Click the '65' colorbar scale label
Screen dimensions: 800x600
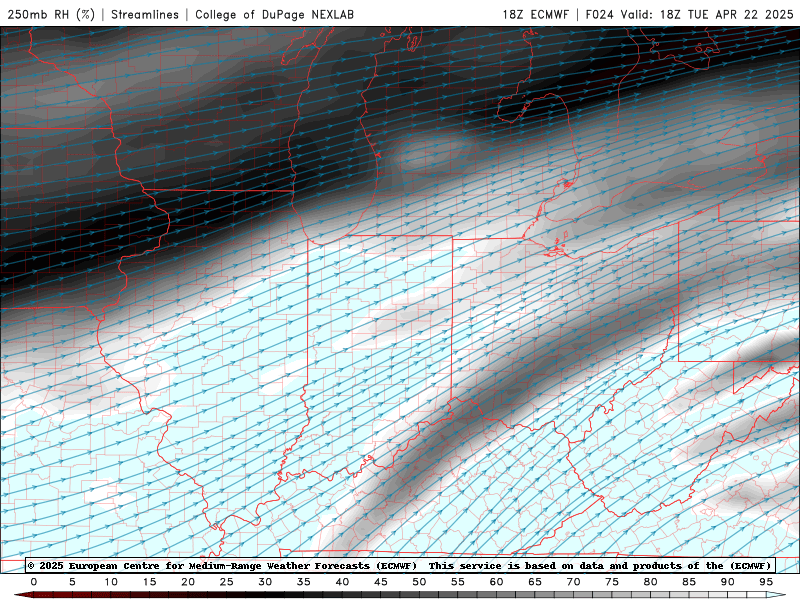click(535, 582)
